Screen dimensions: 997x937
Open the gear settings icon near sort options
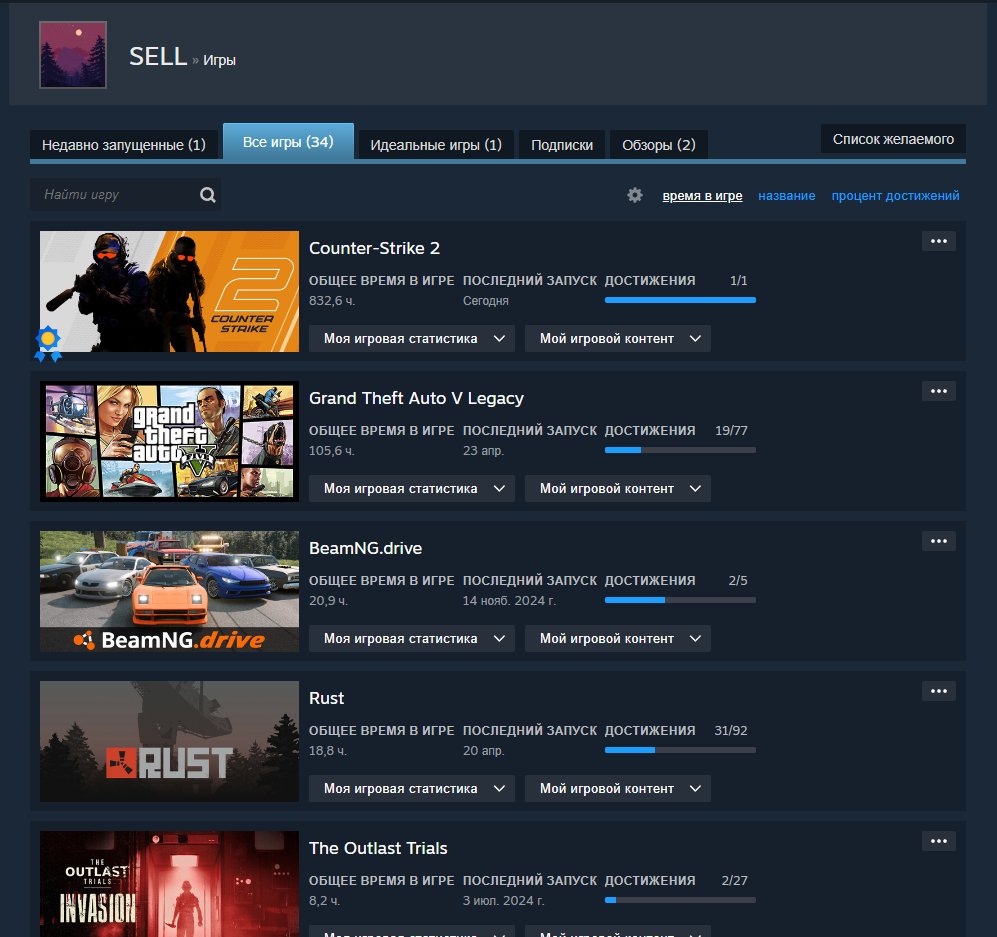click(x=635, y=195)
